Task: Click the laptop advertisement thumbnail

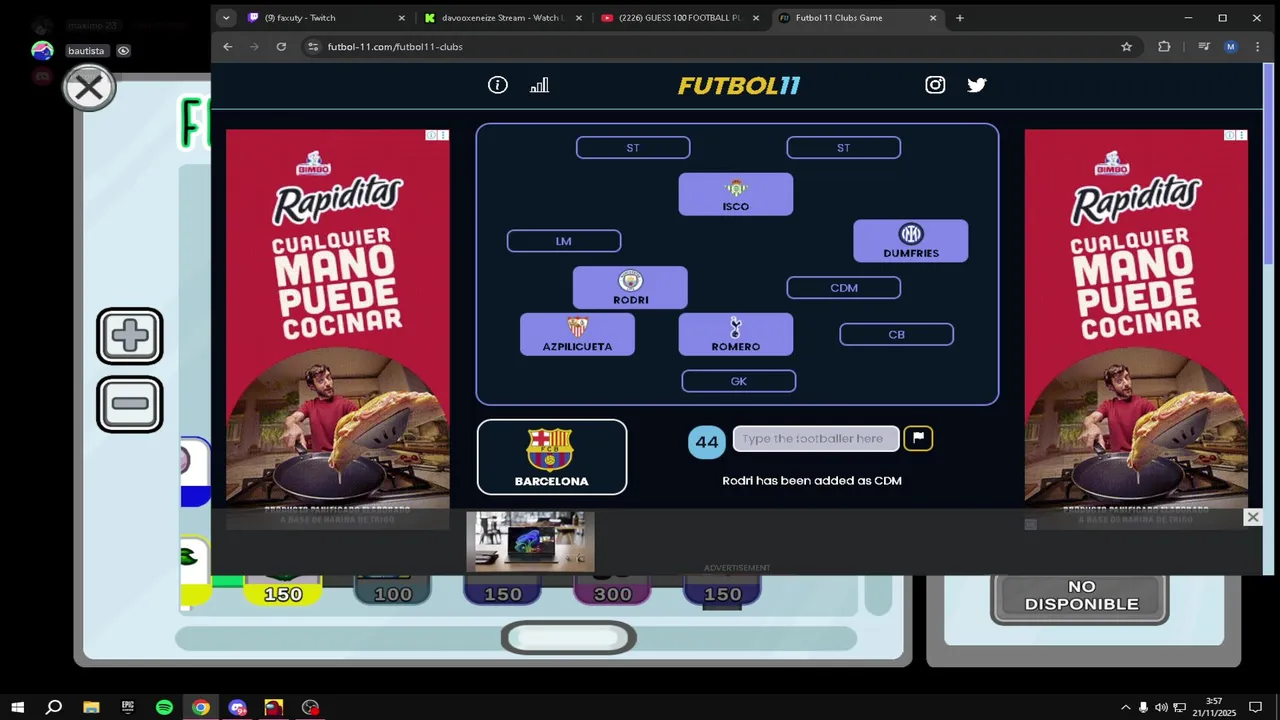Action: coord(530,541)
